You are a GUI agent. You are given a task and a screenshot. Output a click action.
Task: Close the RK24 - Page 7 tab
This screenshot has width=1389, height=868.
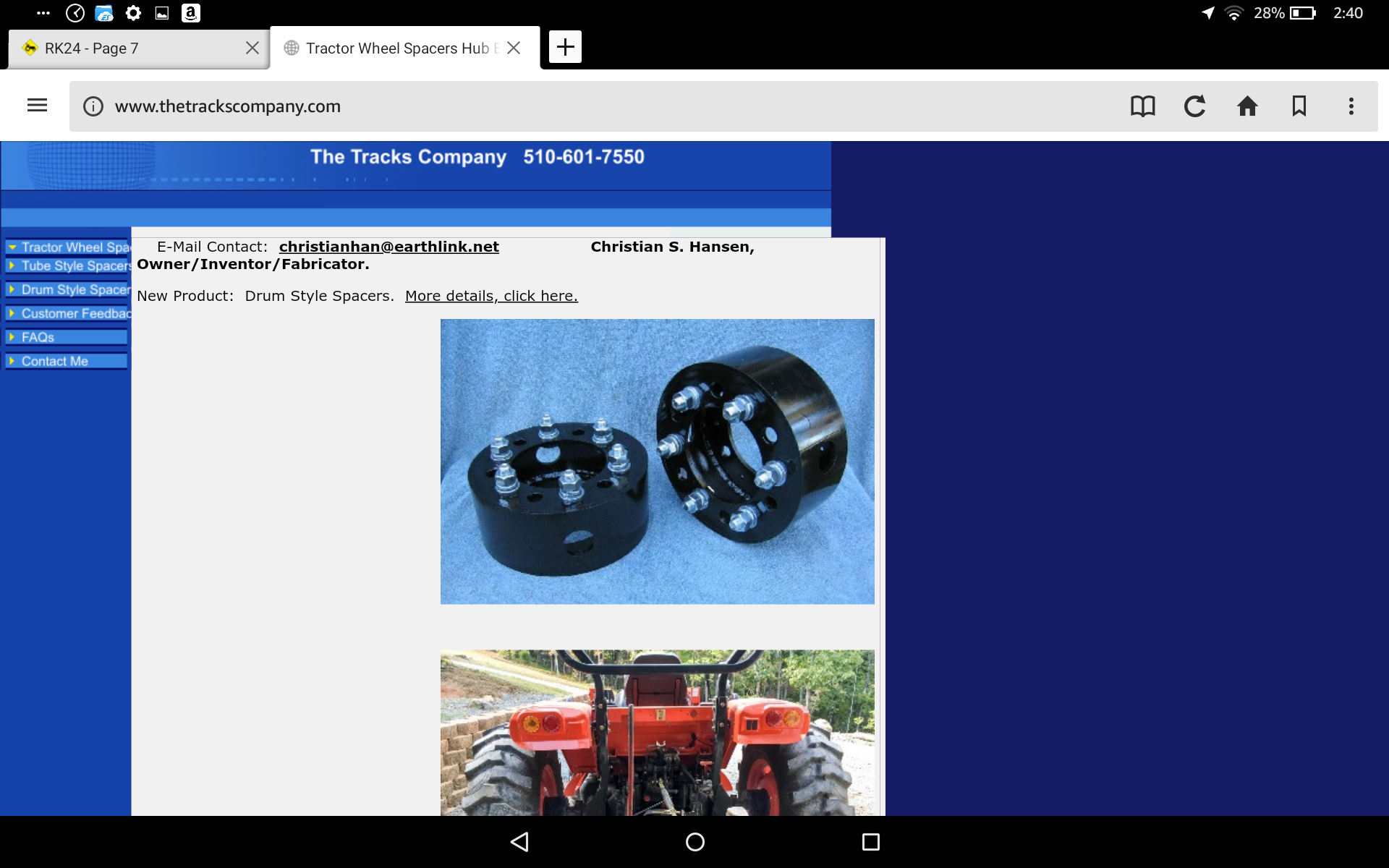click(252, 48)
